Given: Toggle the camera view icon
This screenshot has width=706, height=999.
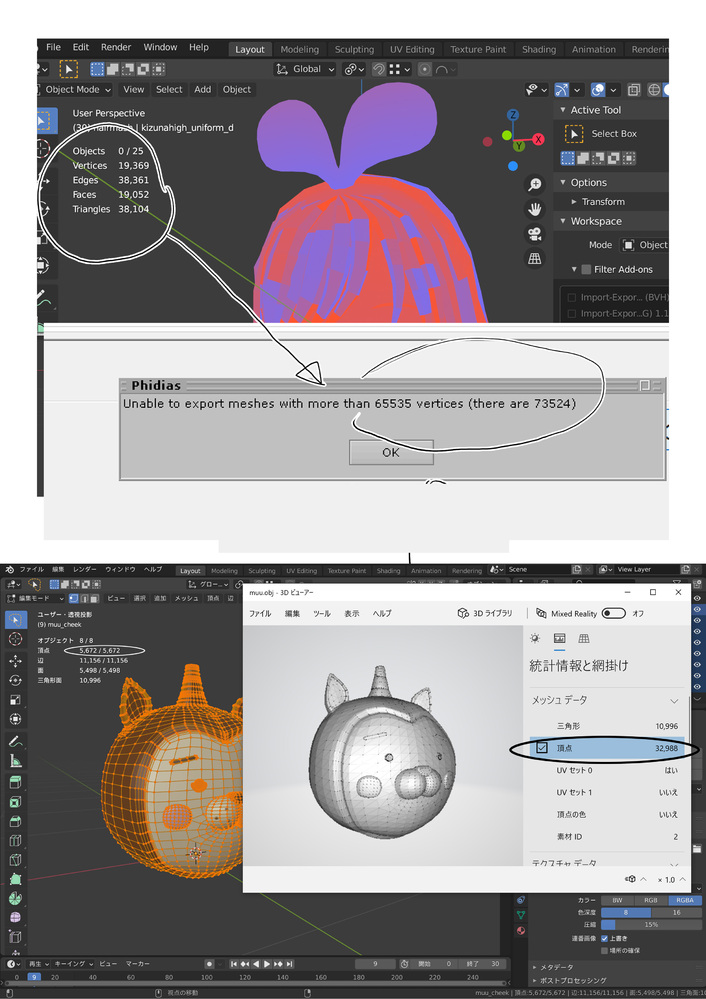Looking at the screenshot, I should click(535, 234).
